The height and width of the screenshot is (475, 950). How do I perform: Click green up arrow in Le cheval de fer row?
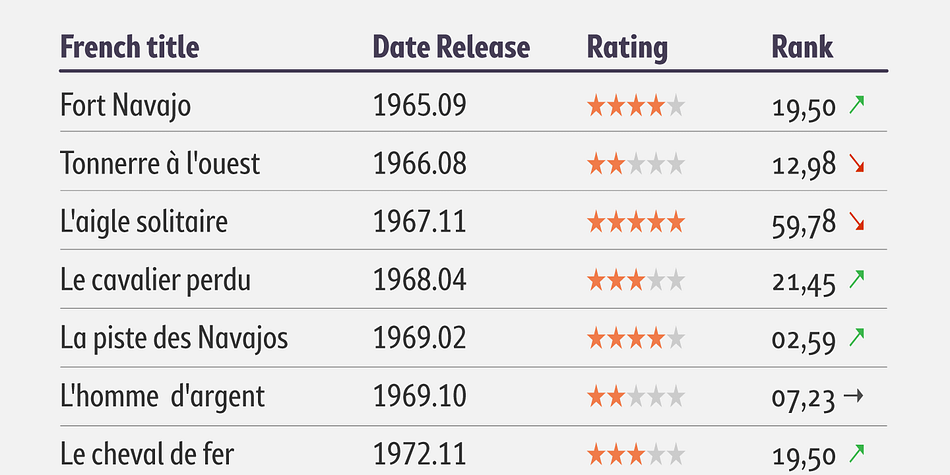(856, 453)
